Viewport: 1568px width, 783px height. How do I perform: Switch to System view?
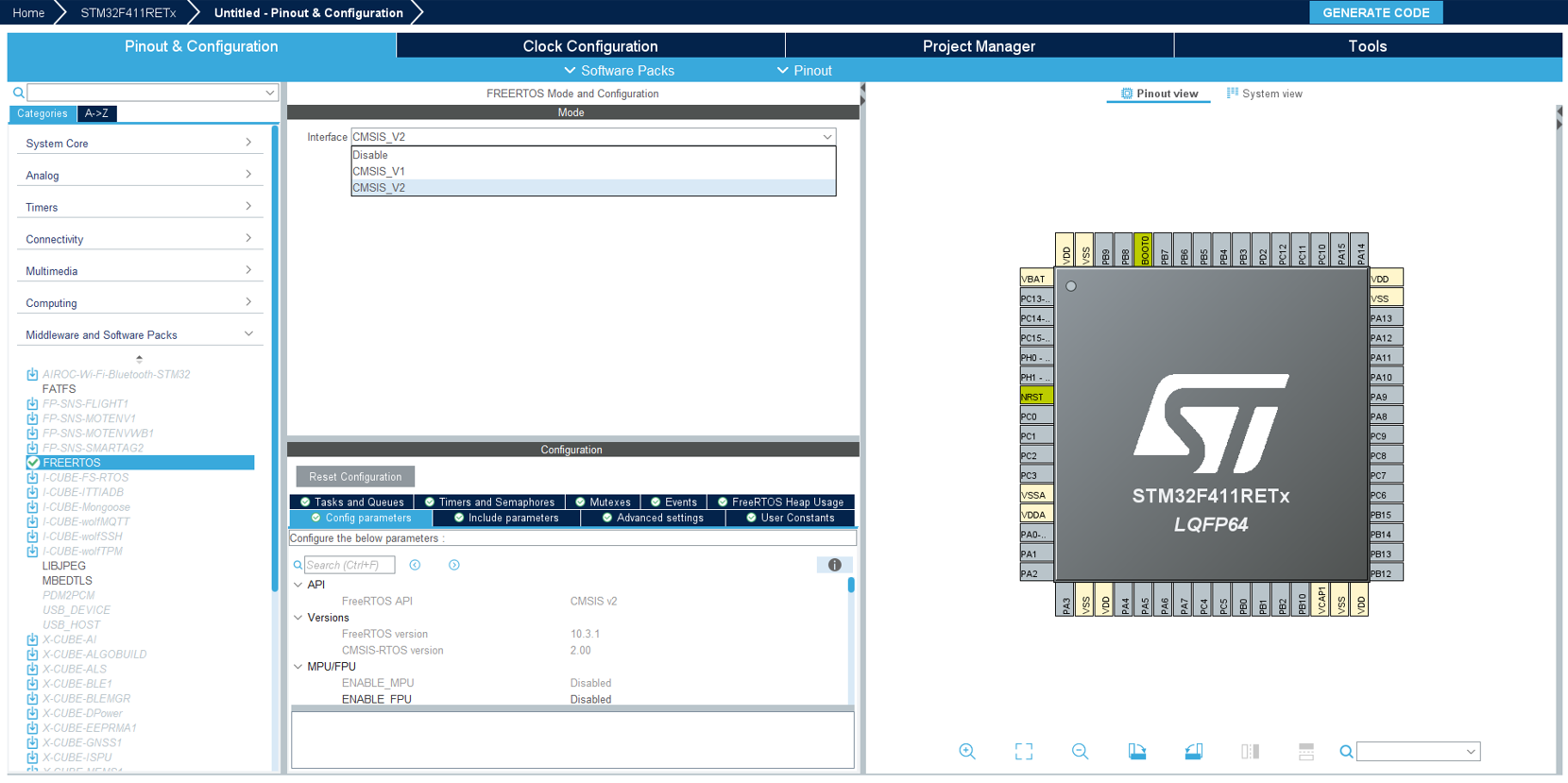pyautogui.click(x=1264, y=94)
